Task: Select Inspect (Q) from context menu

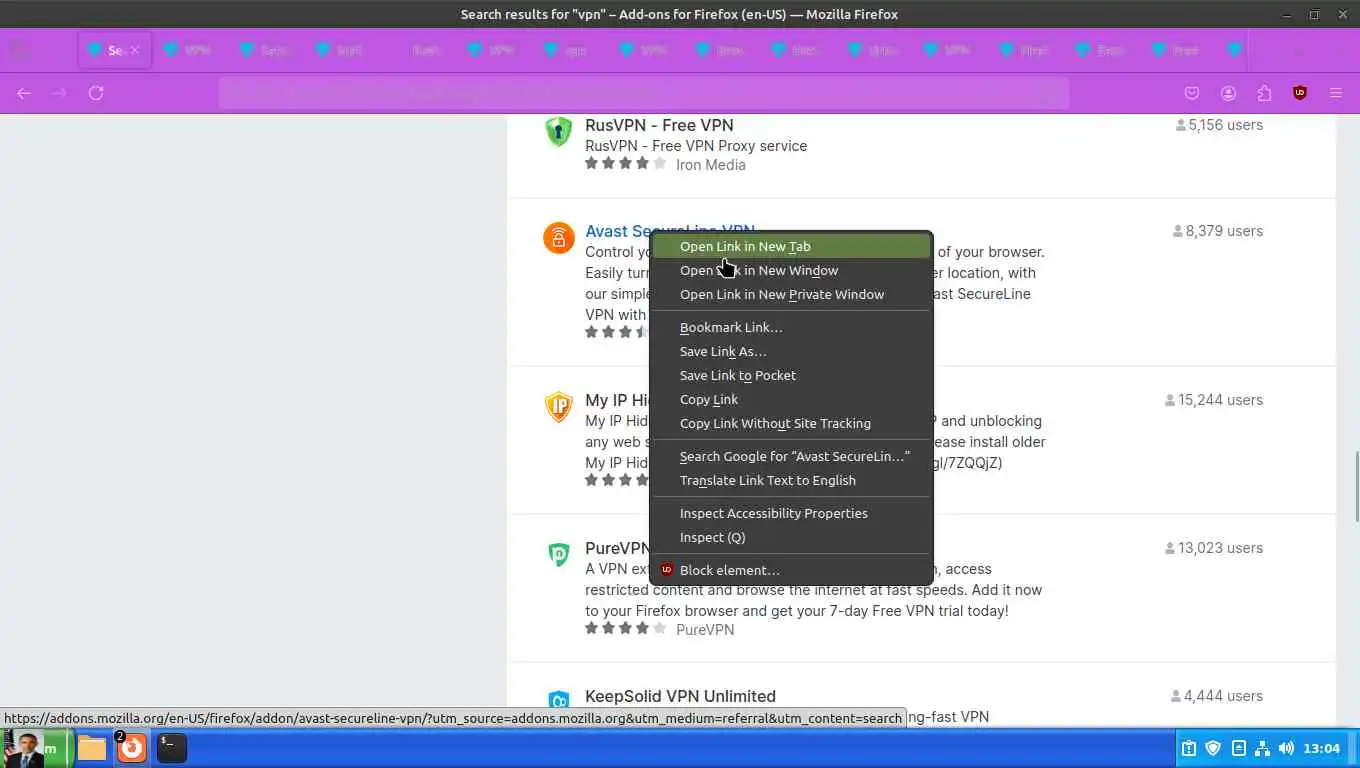Action: [x=791, y=537]
